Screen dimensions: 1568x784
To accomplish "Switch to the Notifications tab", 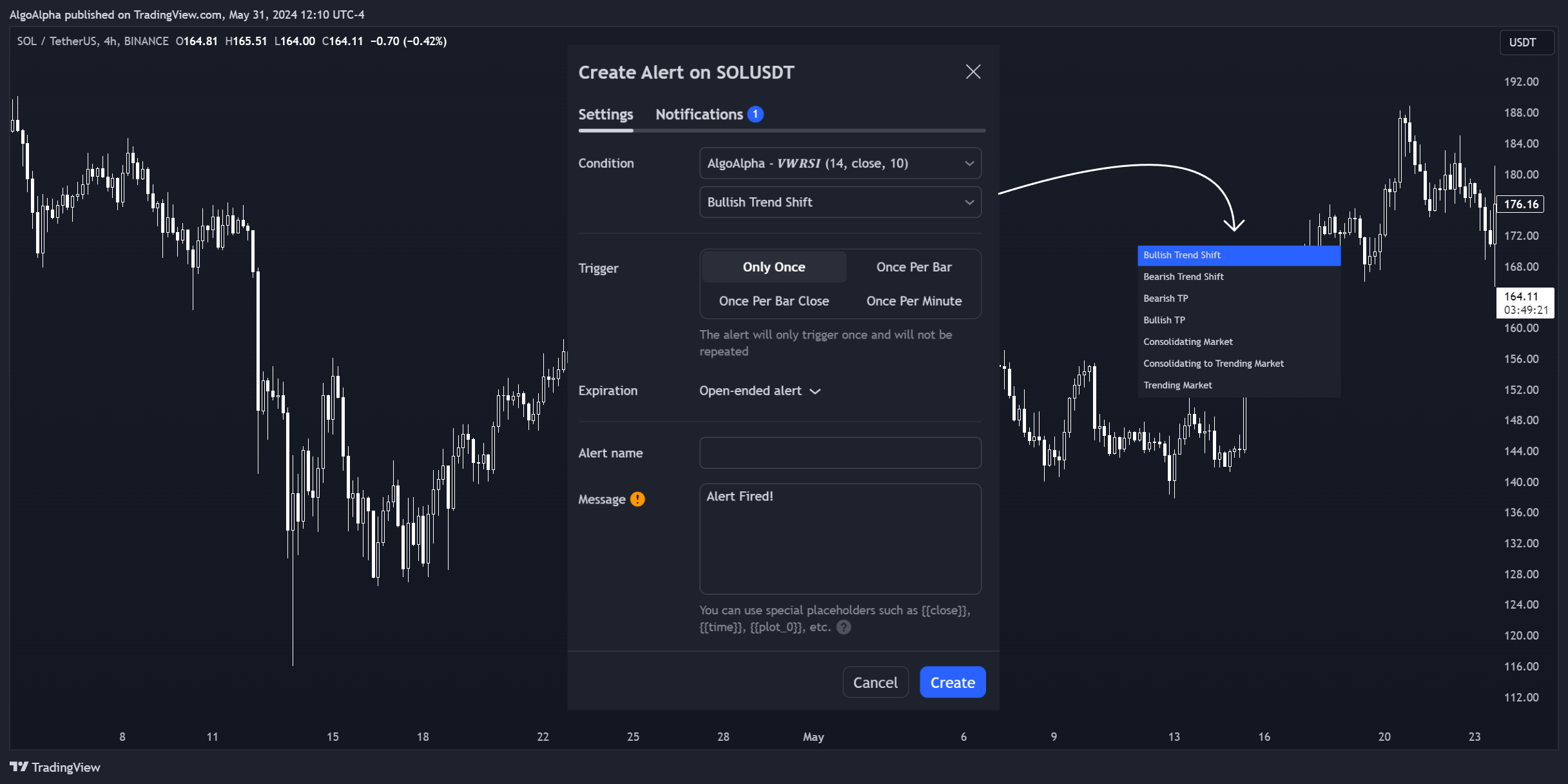I will (699, 114).
